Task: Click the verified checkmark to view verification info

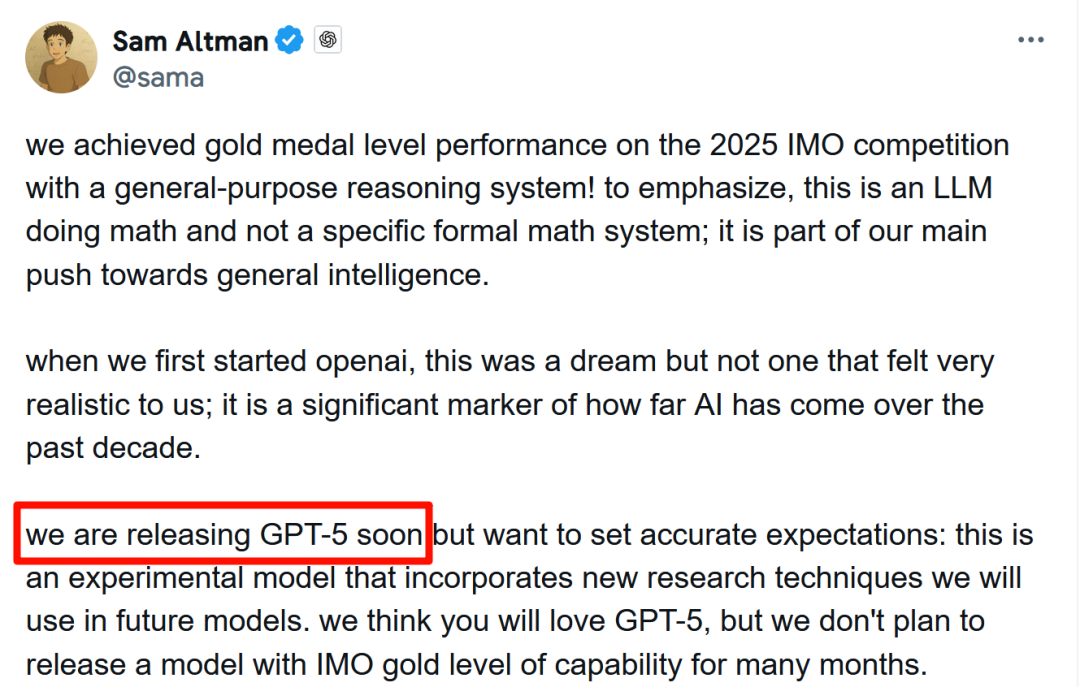Action: pyautogui.click(x=289, y=40)
